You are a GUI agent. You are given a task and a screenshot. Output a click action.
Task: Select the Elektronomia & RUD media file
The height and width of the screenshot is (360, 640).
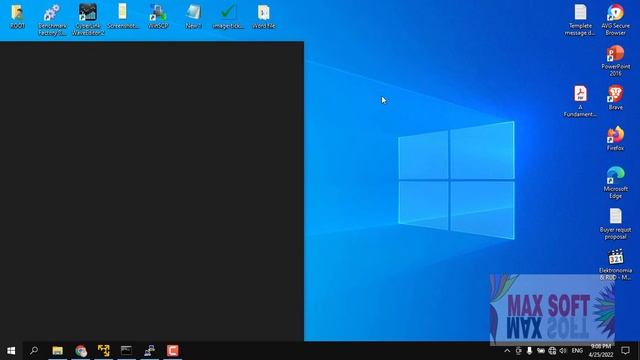616,264
